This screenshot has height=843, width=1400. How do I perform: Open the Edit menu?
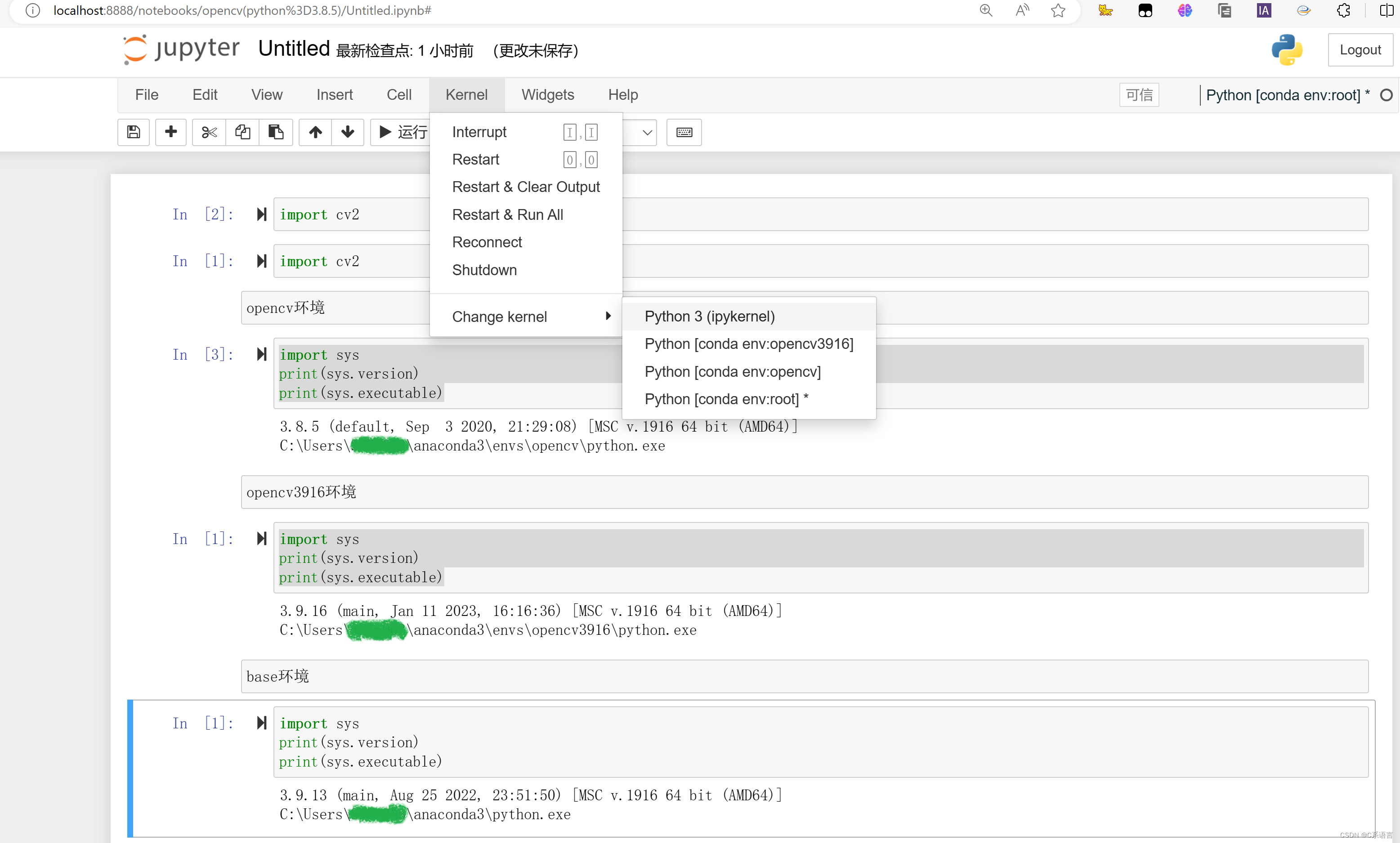(x=205, y=95)
